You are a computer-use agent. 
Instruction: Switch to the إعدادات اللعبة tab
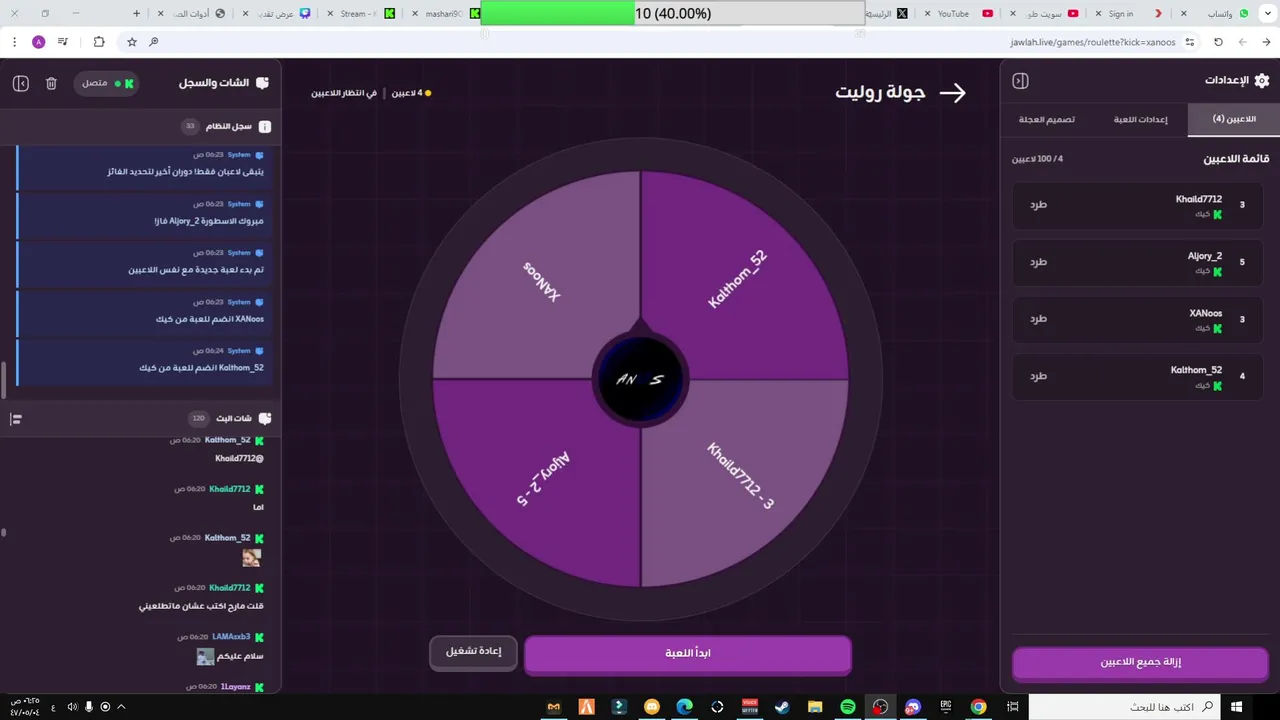1141,119
